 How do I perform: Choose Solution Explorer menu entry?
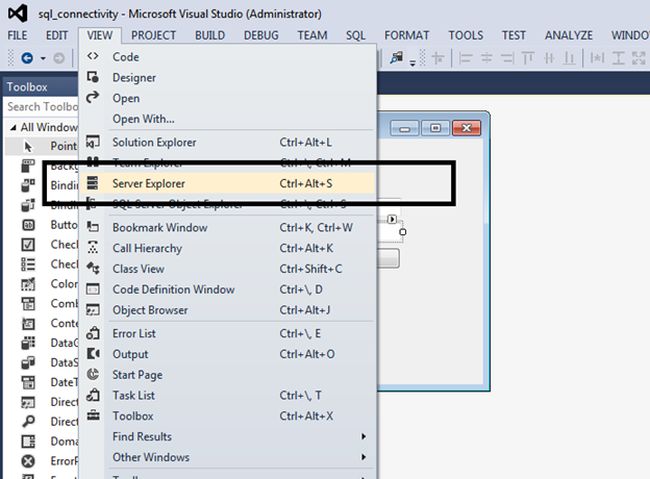[x=227, y=142]
